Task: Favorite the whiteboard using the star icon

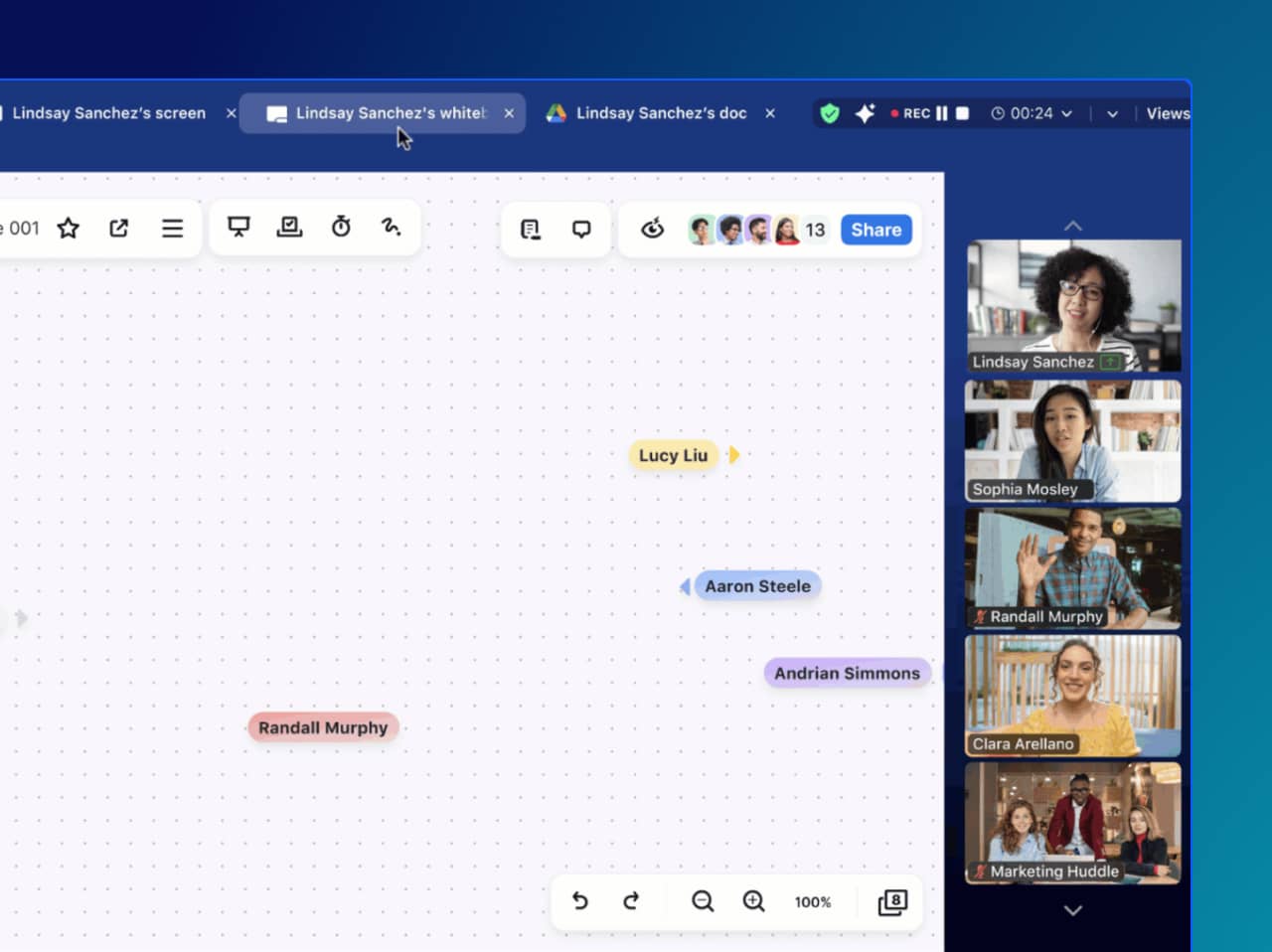Action: 68,228
